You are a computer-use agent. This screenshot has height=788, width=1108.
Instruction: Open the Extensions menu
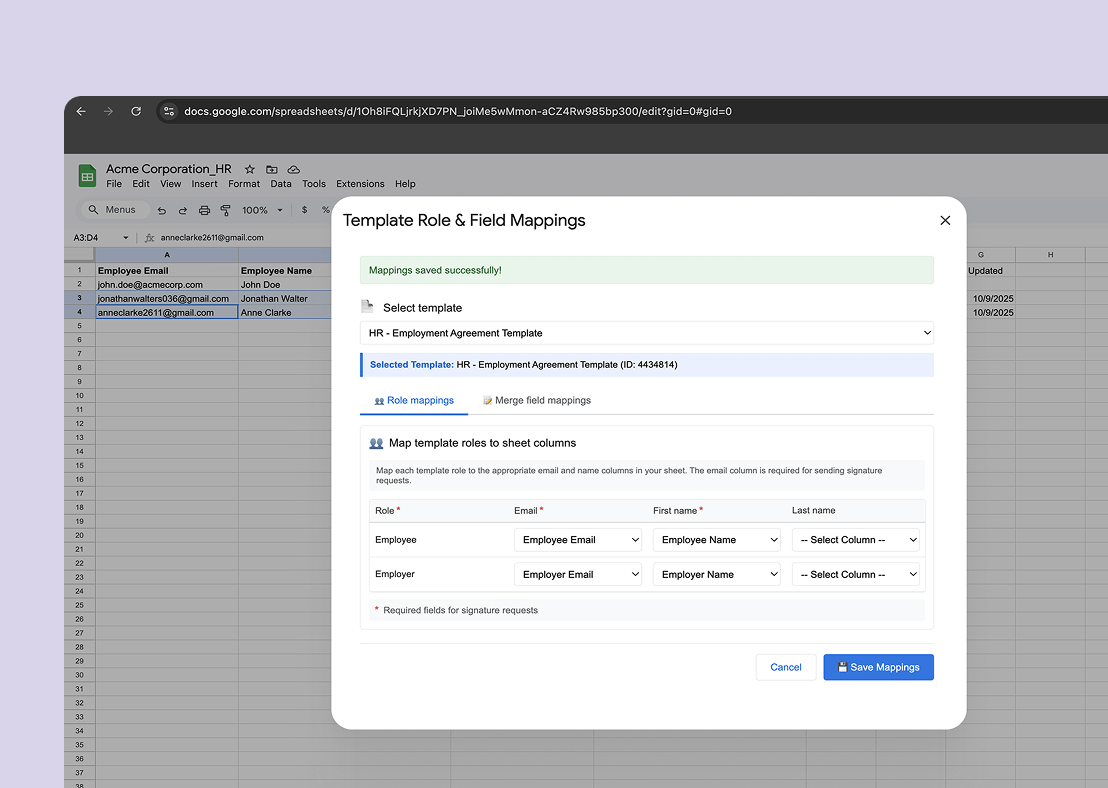coord(360,184)
